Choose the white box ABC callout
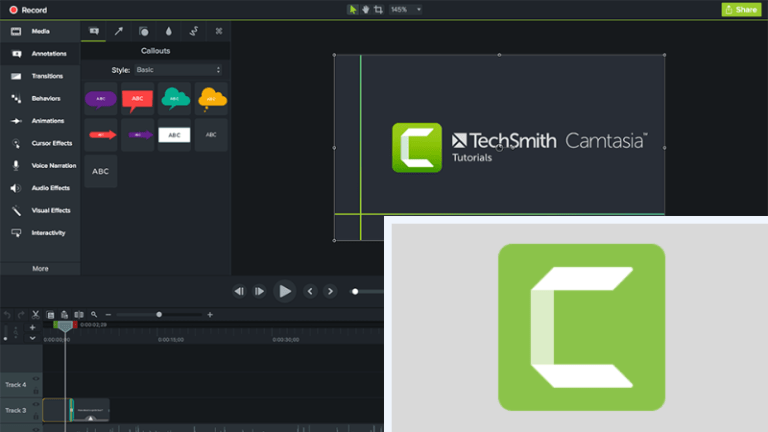This screenshot has height=432, width=768. pyautogui.click(x=174, y=135)
